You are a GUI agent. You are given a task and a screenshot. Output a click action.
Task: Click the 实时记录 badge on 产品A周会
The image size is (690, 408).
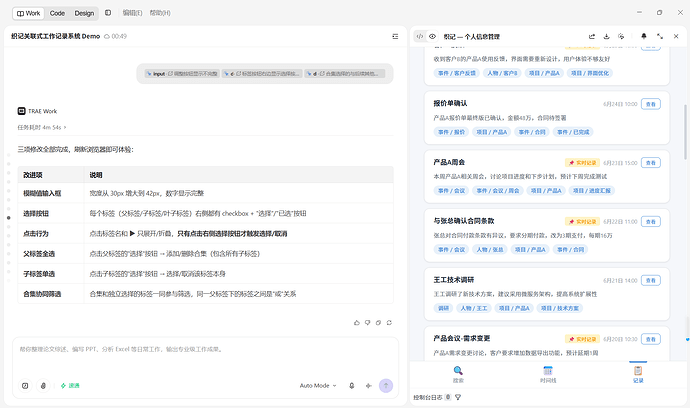pos(582,163)
